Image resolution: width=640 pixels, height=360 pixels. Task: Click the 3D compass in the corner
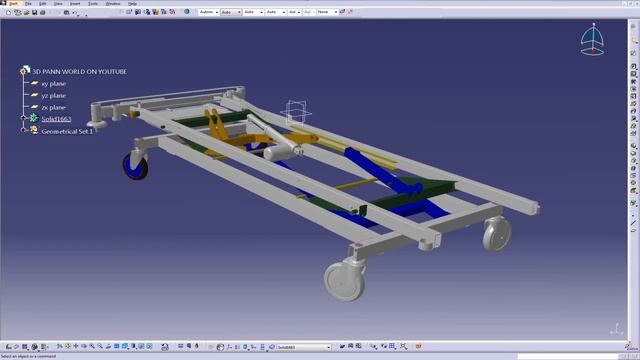click(593, 39)
